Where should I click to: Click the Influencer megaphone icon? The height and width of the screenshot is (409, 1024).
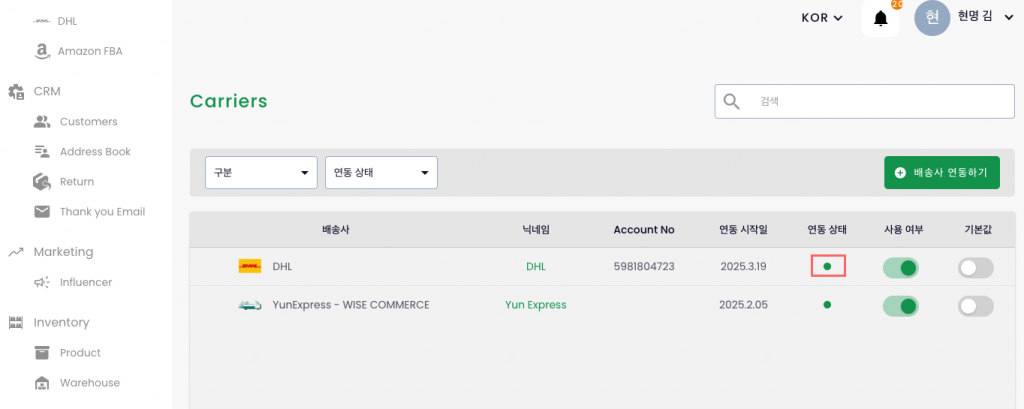[x=42, y=282]
